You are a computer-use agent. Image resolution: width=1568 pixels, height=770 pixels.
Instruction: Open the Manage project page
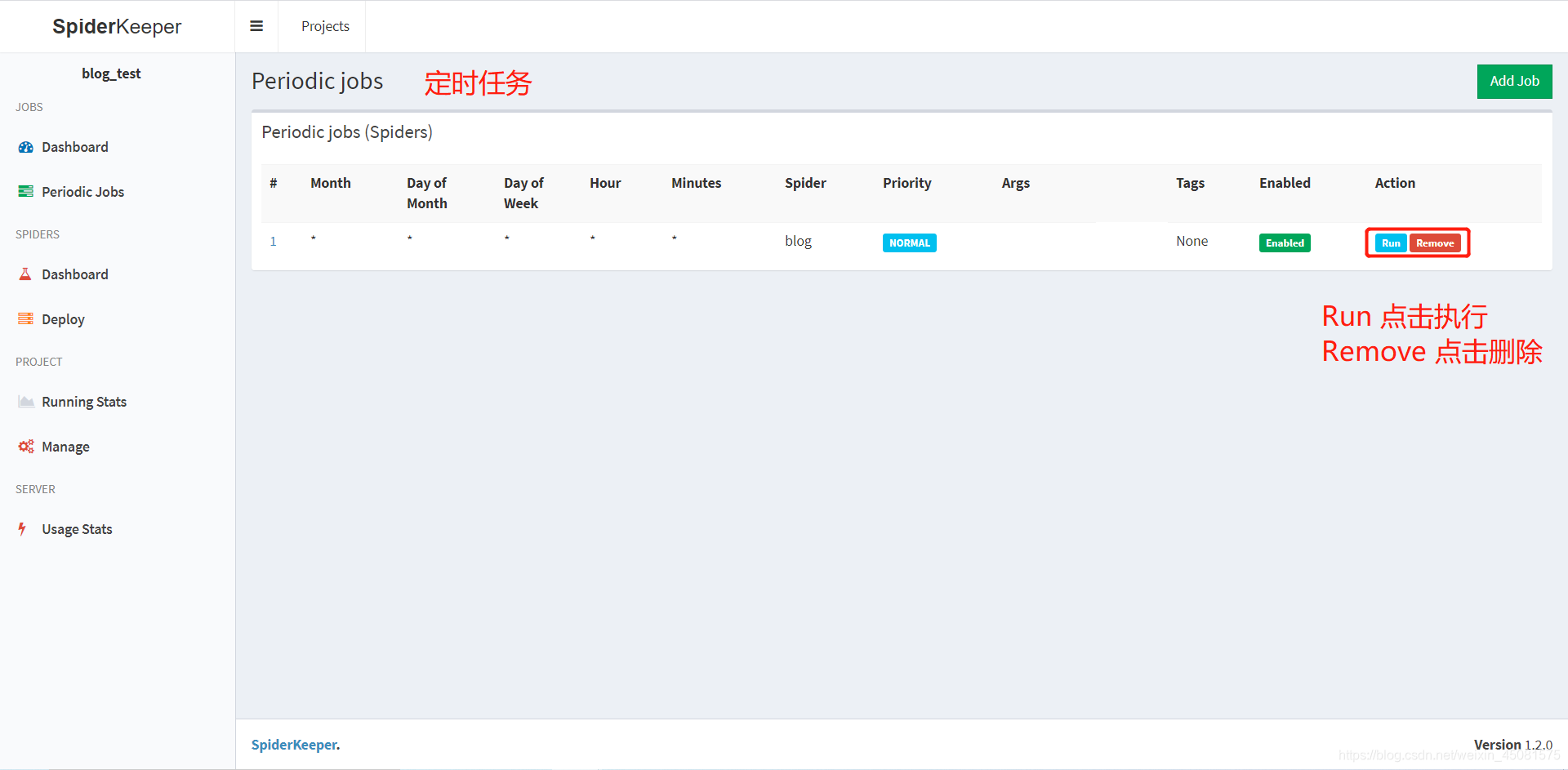point(65,447)
